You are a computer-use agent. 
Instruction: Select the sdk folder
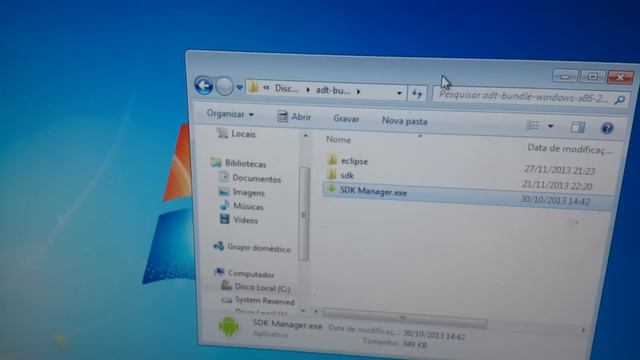(x=347, y=176)
